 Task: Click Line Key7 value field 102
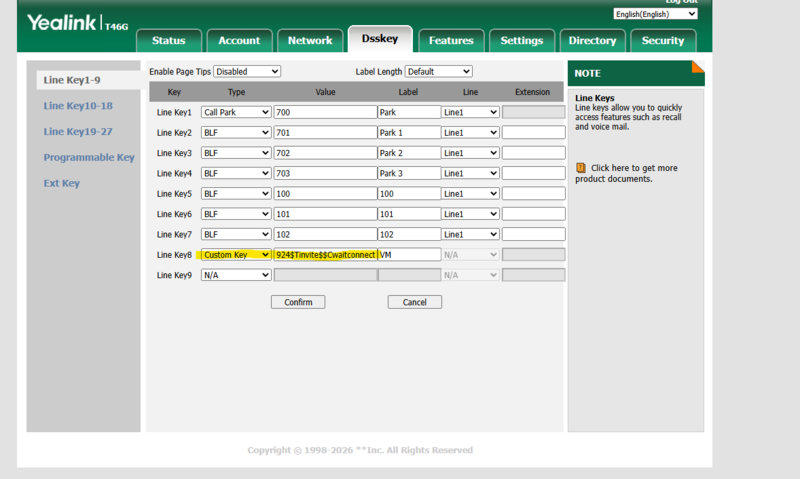[x=325, y=234]
